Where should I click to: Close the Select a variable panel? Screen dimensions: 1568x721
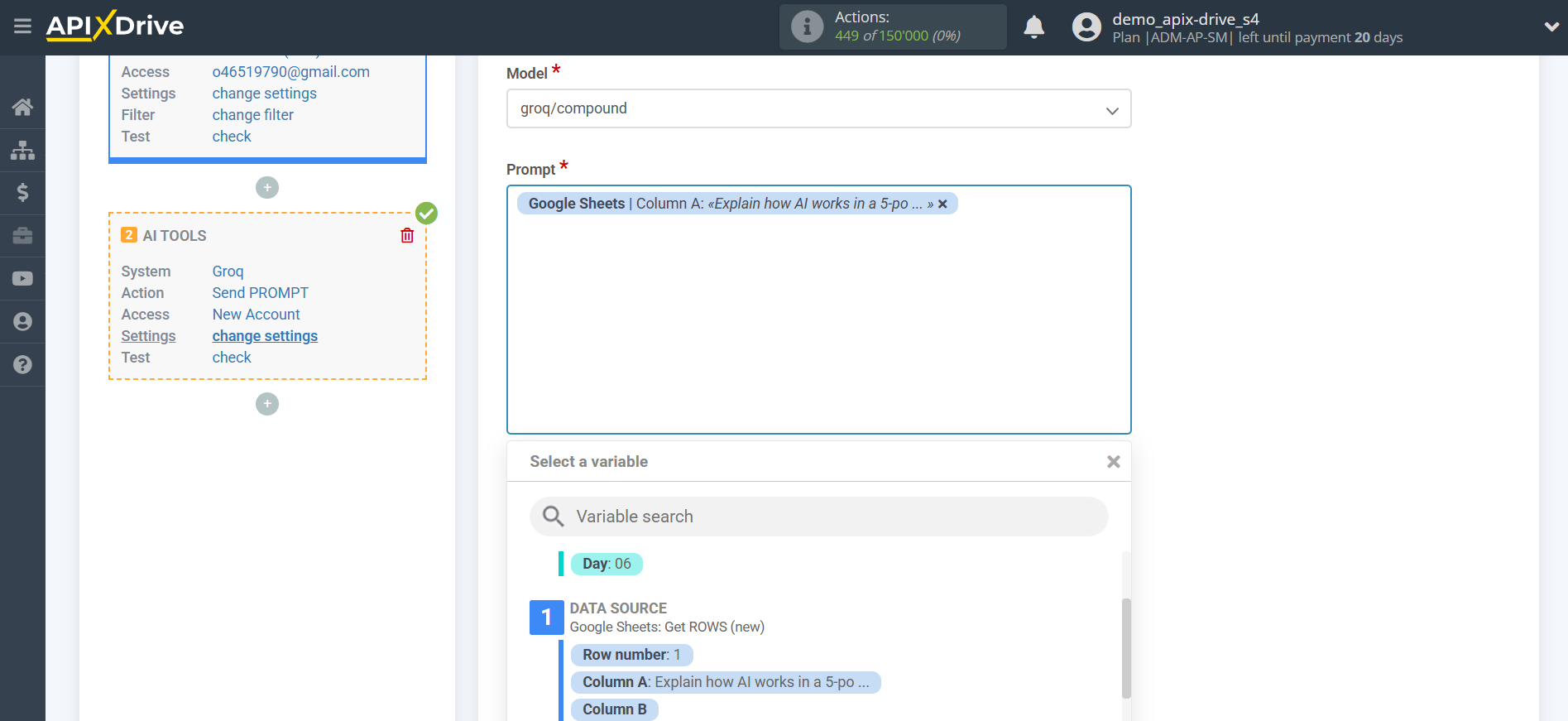point(1113,462)
